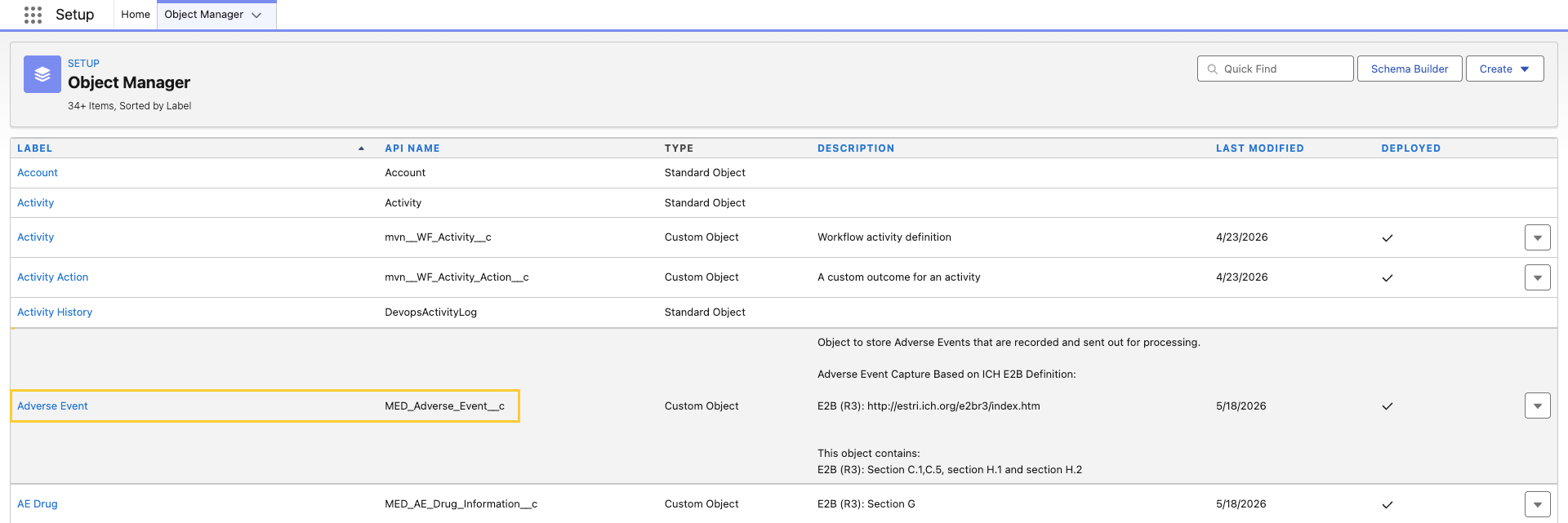Viewport: 1568px width, 523px height.
Task: Open the row menu for Adverse Event
Action: (x=1537, y=406)
